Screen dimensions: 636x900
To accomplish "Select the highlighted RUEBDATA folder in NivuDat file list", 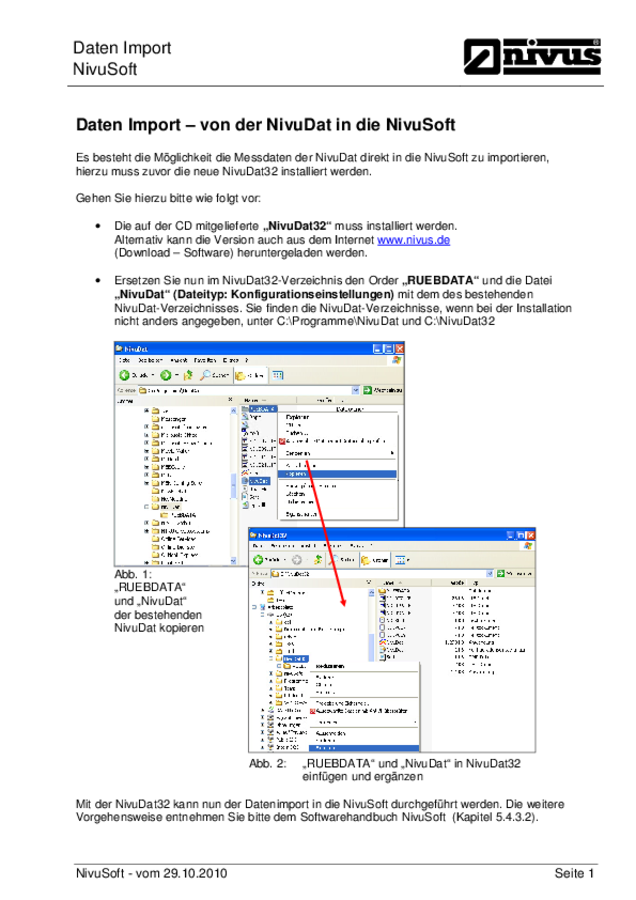I will point(259,409).
